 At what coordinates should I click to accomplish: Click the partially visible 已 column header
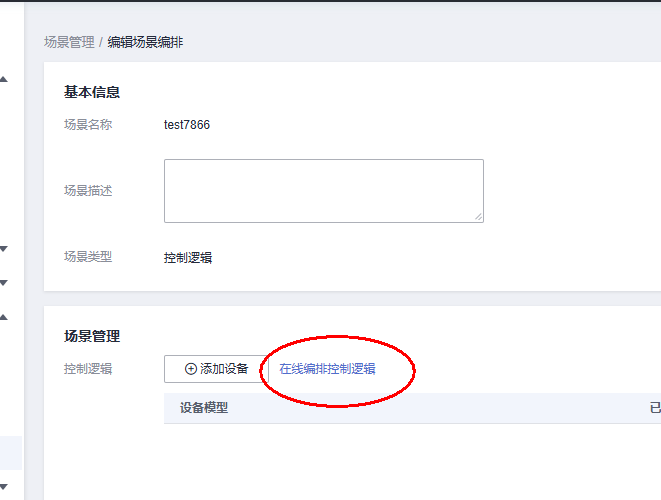(x=655, y=408)
